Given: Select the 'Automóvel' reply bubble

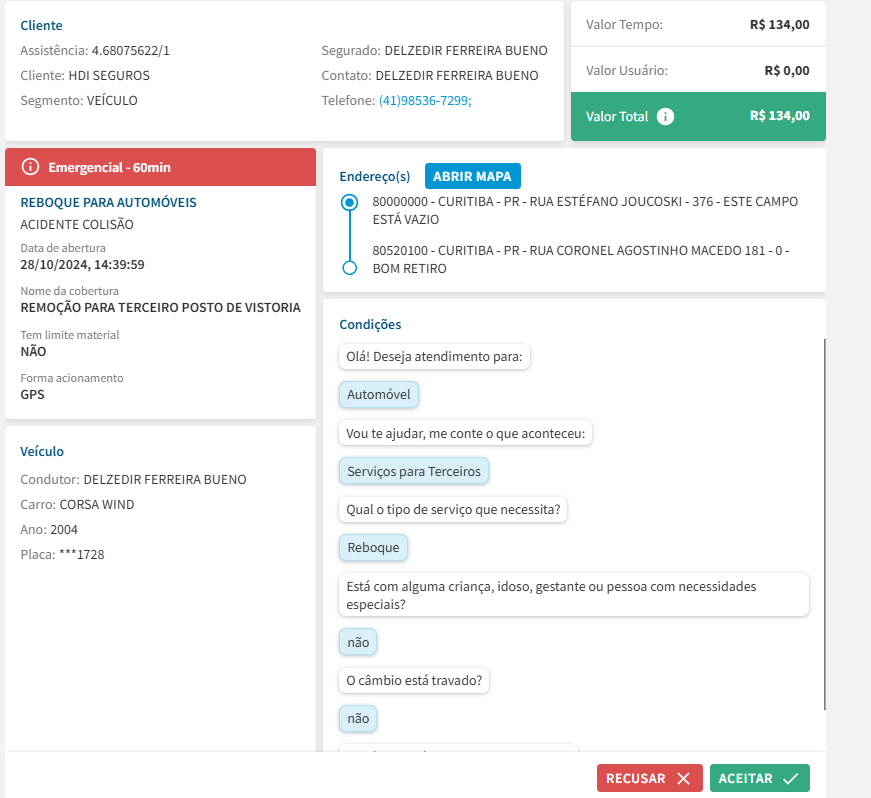Looking at the screenshot, I should click(x=379, y=395).
